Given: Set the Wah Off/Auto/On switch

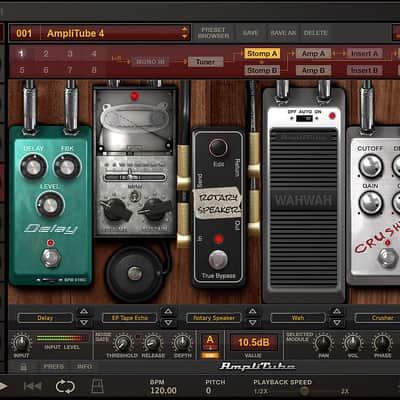Looking at the screenshot, I should [x=304, y=118].
